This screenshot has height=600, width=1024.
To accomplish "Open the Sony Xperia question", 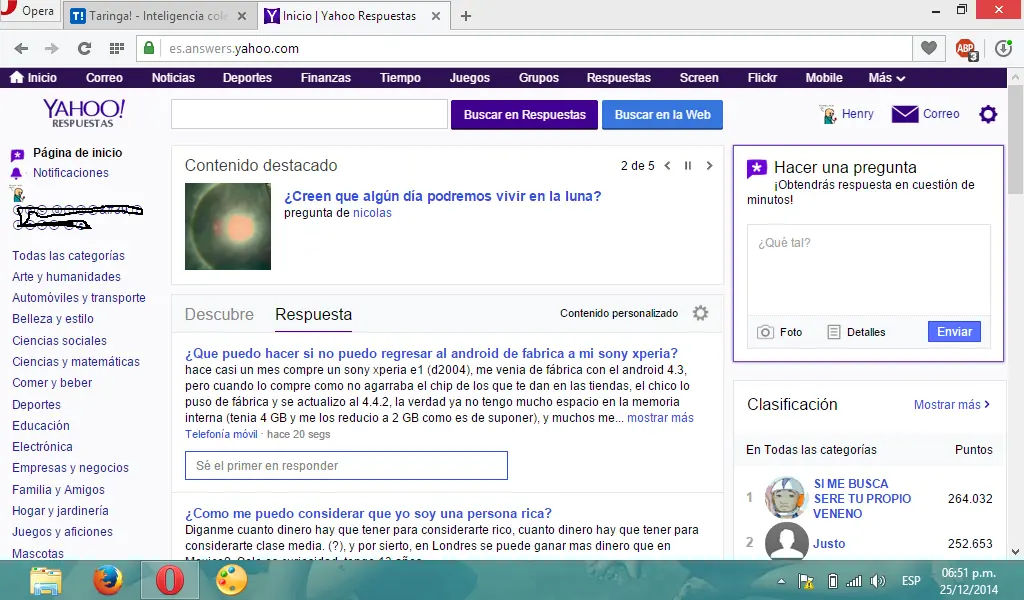I will [x=431, y=353].
